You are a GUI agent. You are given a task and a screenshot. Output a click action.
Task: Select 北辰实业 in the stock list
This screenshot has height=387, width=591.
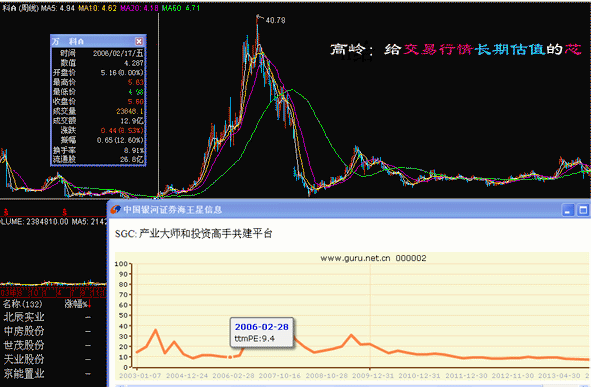24,317
